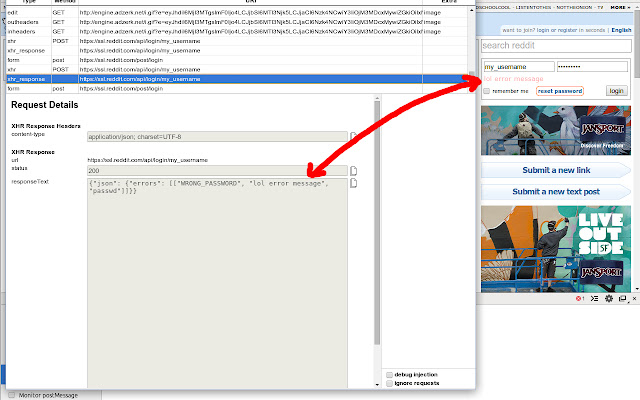Click Submit a new text post
This screenshot has height=400, width=640.
(555, 191)
